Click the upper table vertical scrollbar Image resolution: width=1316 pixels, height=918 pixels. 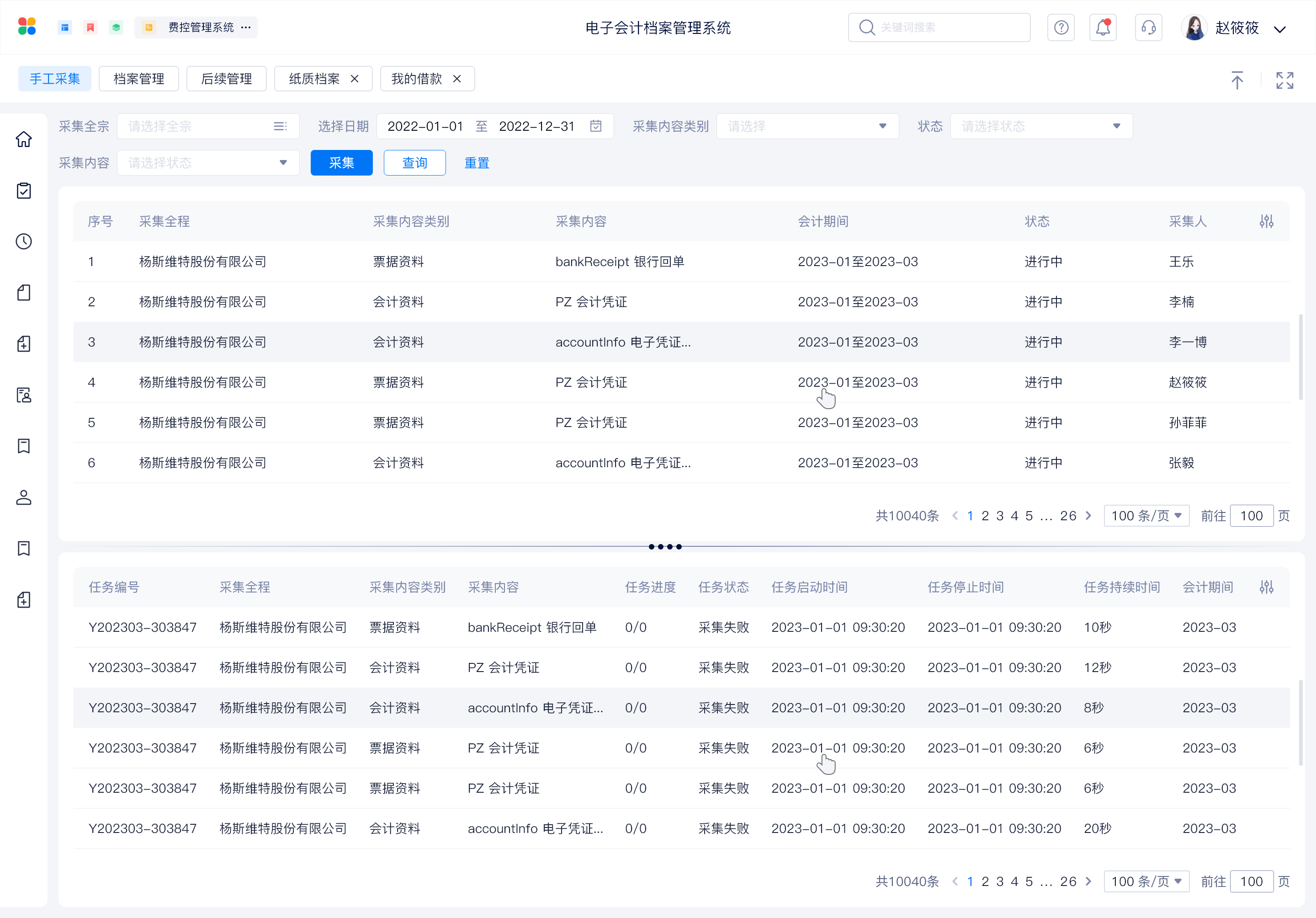pos(1300,356)
